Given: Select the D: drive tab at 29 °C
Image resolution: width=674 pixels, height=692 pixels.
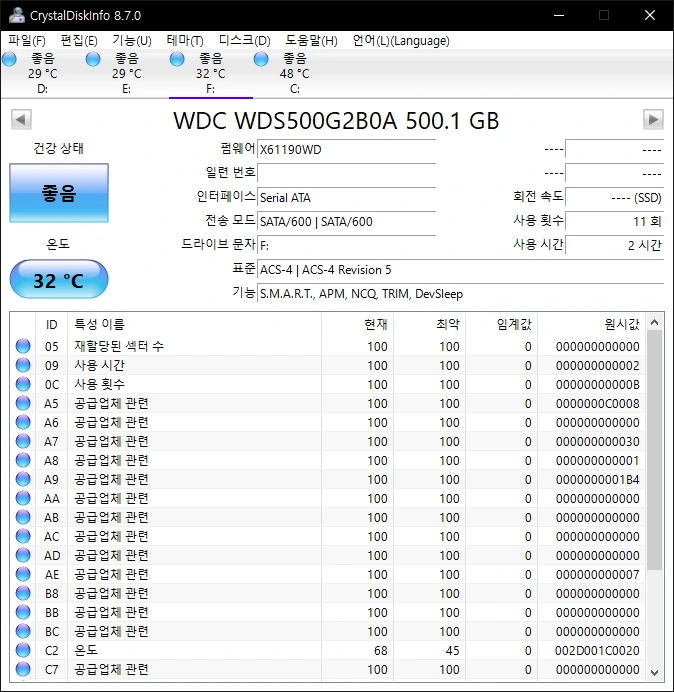Looking at the screenshot, I should coord(42,73).
